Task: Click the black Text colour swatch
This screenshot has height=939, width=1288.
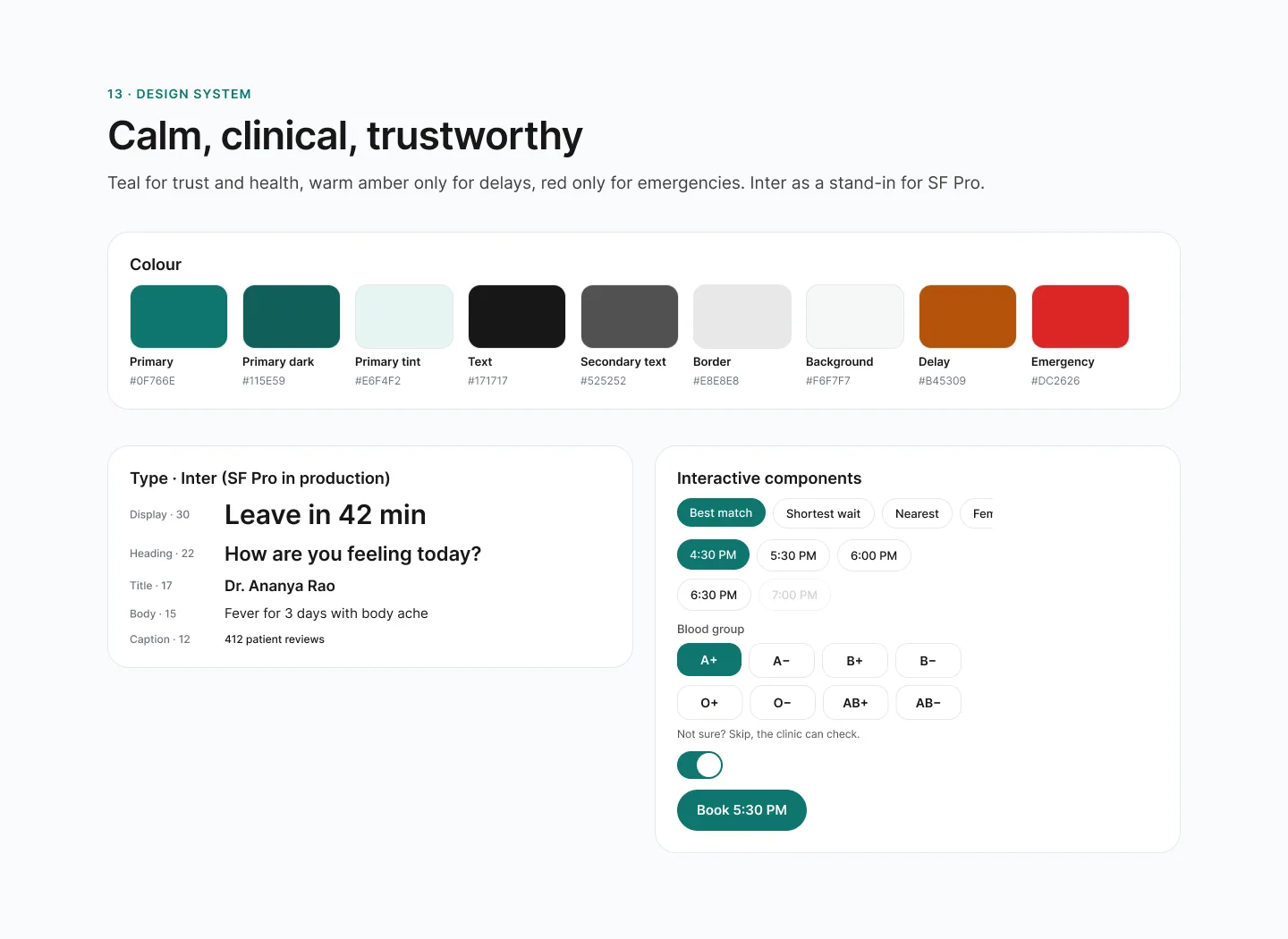Action: [517, 317]
